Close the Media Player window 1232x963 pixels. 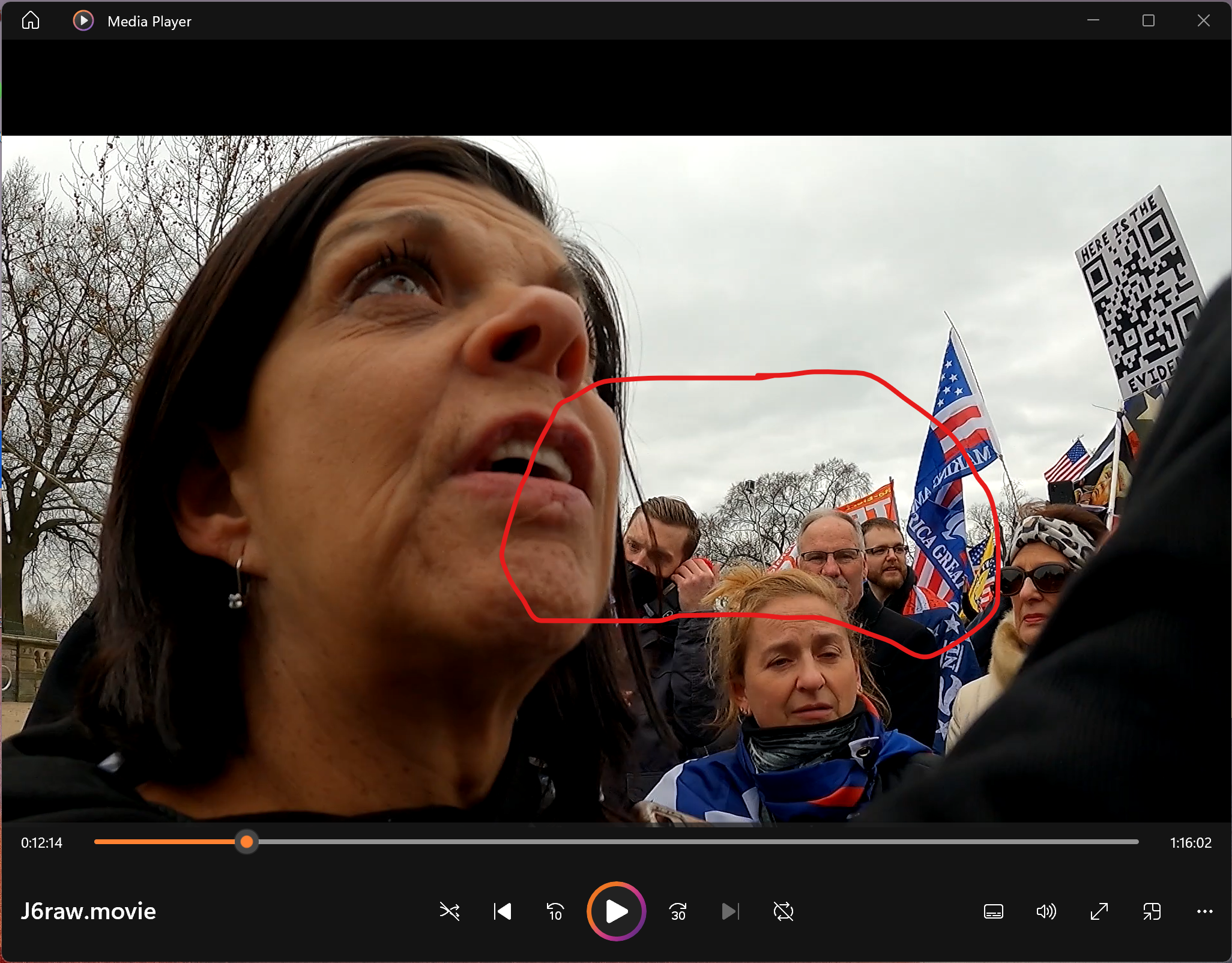(x=1204, y=21)
